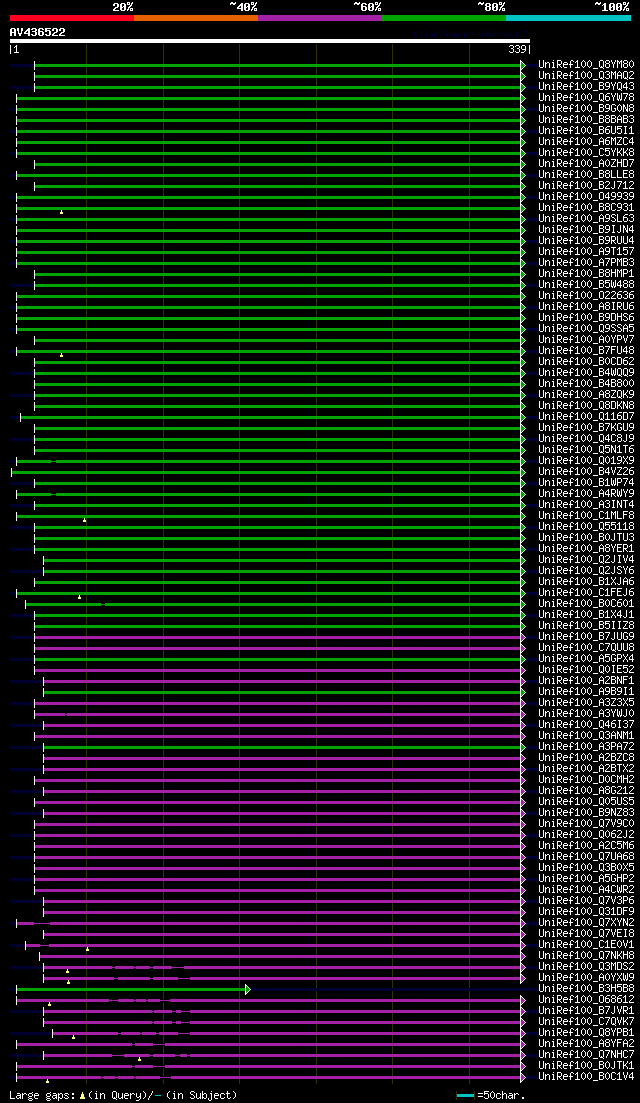The height and width of the screenshot is (1103, 640).
Task: Click UniRef100_B3H5B8 label
Action: 586,989
